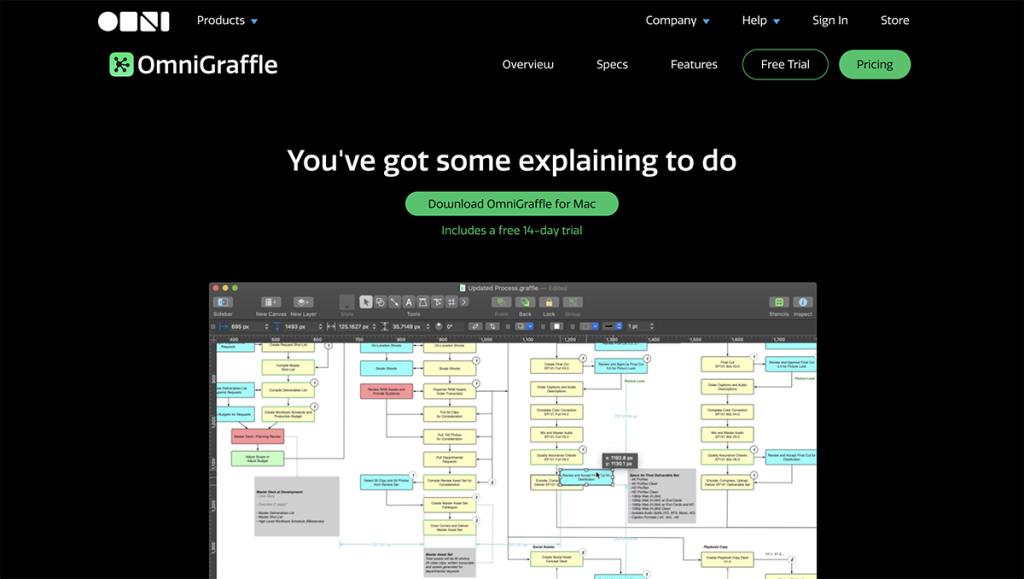Create a New Canvas from the toolbar
Image resolution: width=1024 pixels, height=579 pixels.
pos(271,301)
